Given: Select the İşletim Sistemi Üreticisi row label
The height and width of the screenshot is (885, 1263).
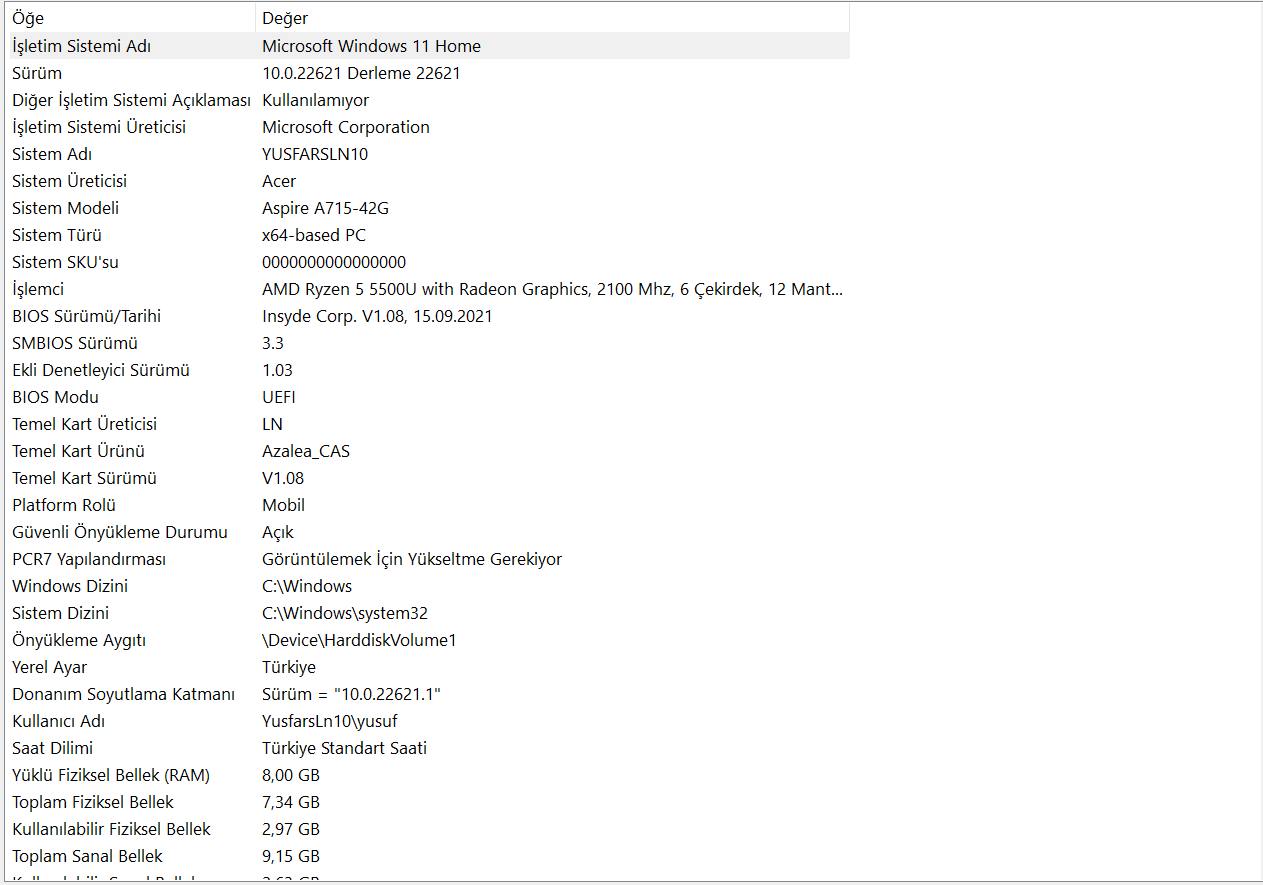Looking at the screenshot, I should 99,127.
